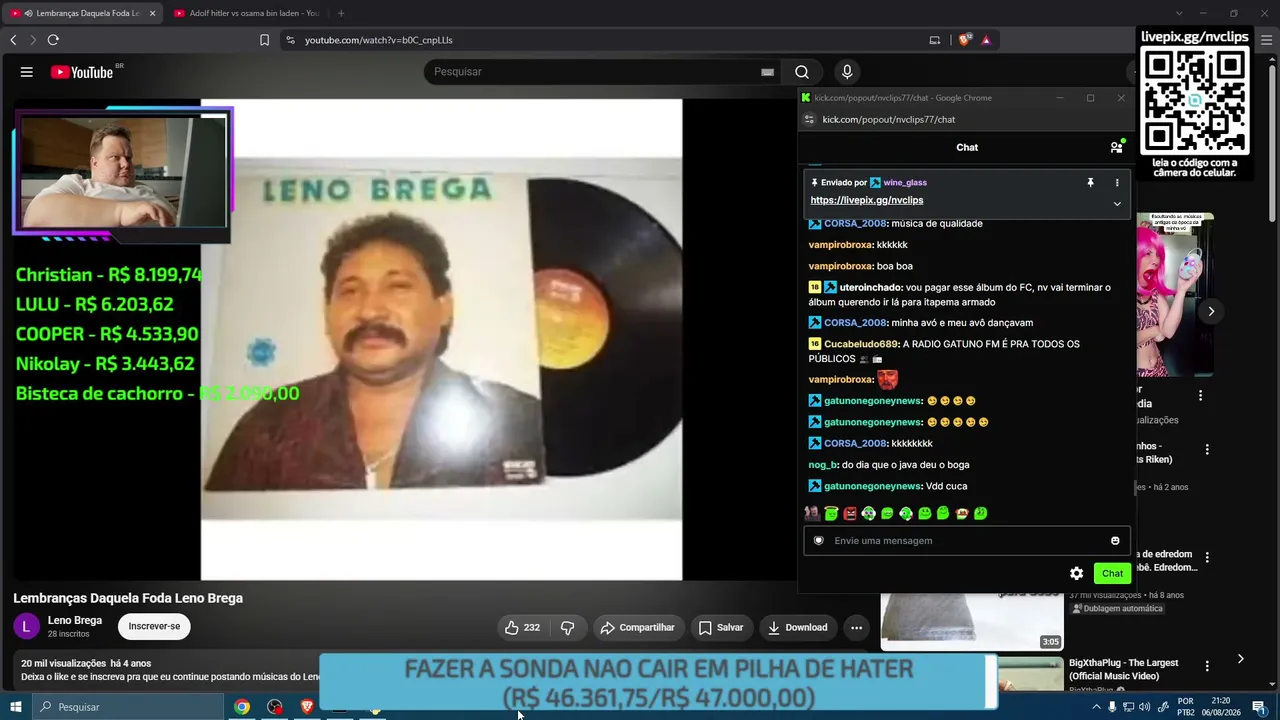Open the livepix.gg/nvclips pinned link
The height and width of the screenshot is (720, 1280).
867,200
